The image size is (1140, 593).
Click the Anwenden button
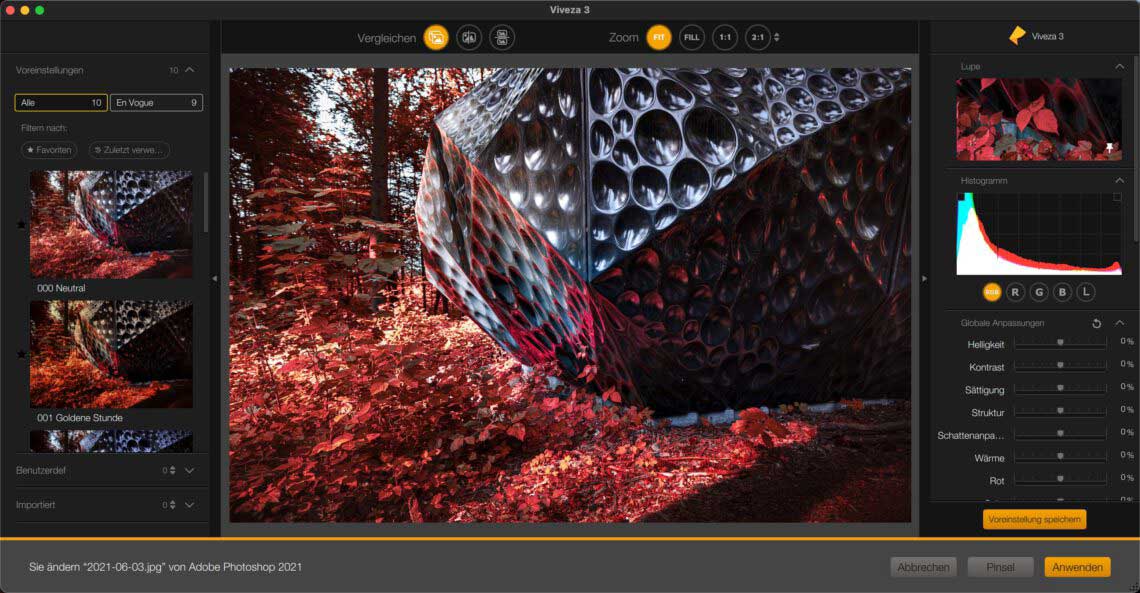click(x=1077, y=567)
